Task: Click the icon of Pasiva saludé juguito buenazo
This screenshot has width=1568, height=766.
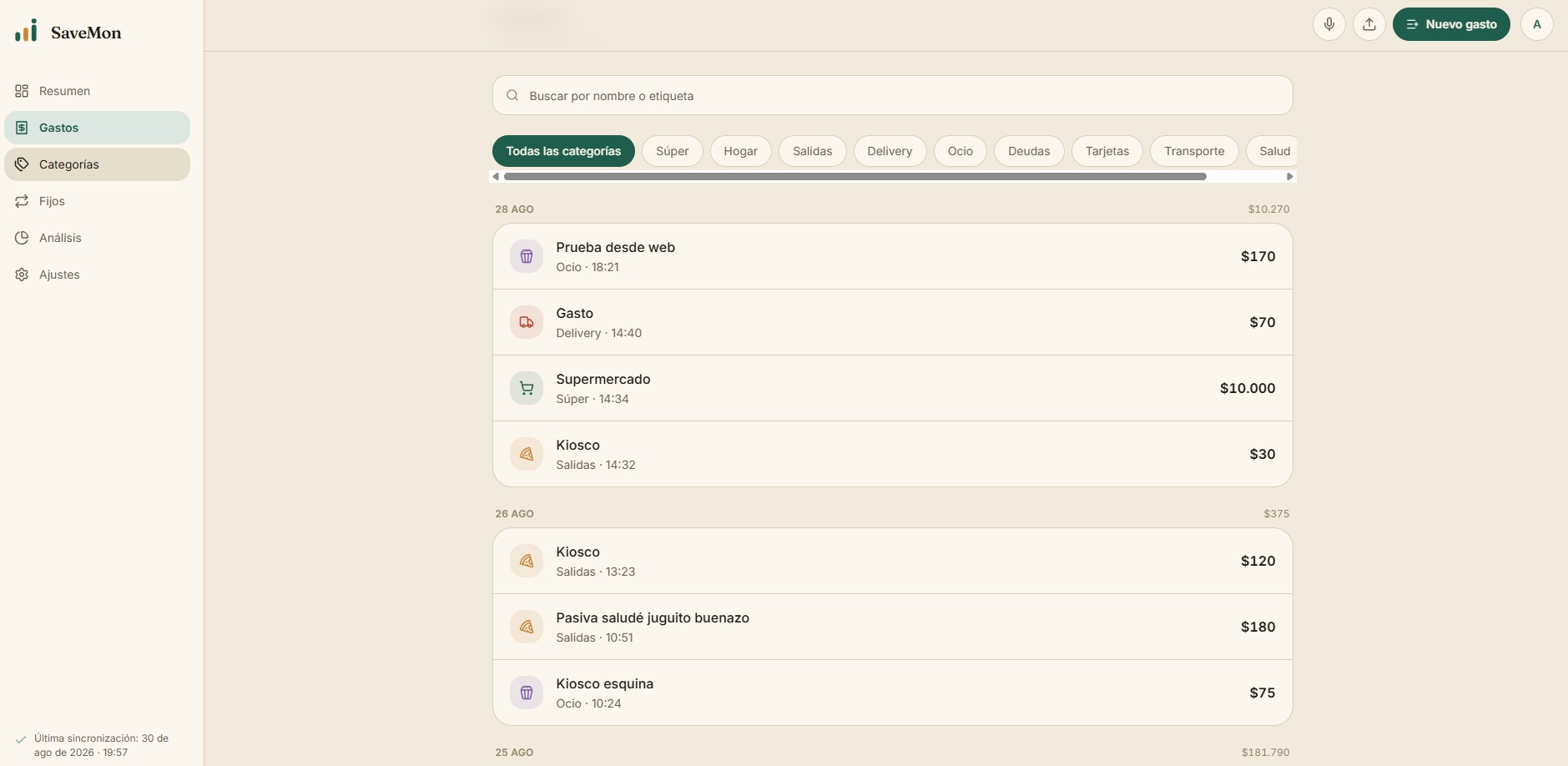Action: 527,627
